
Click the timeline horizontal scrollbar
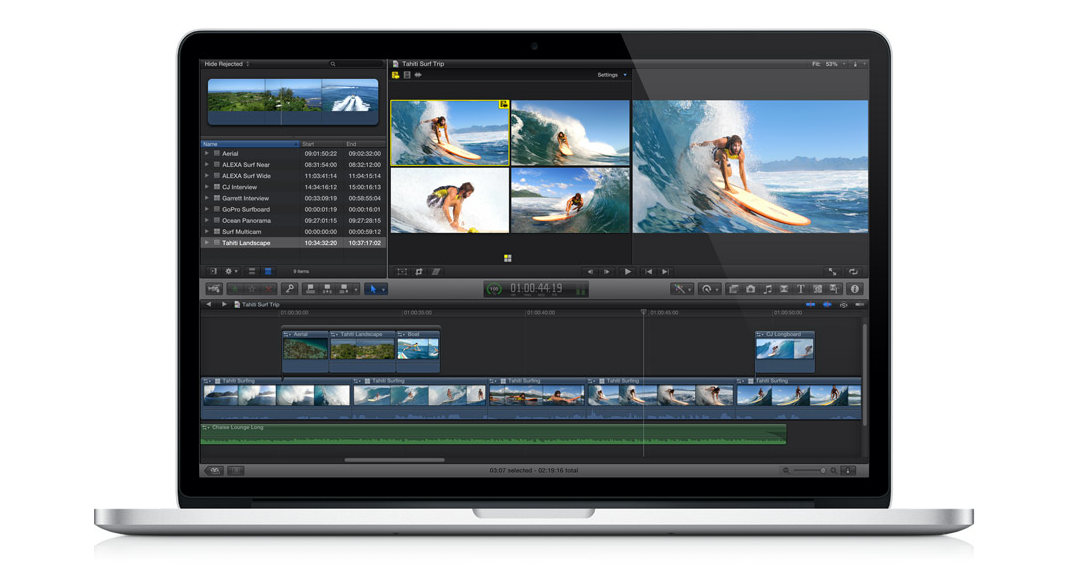[394, 460]
